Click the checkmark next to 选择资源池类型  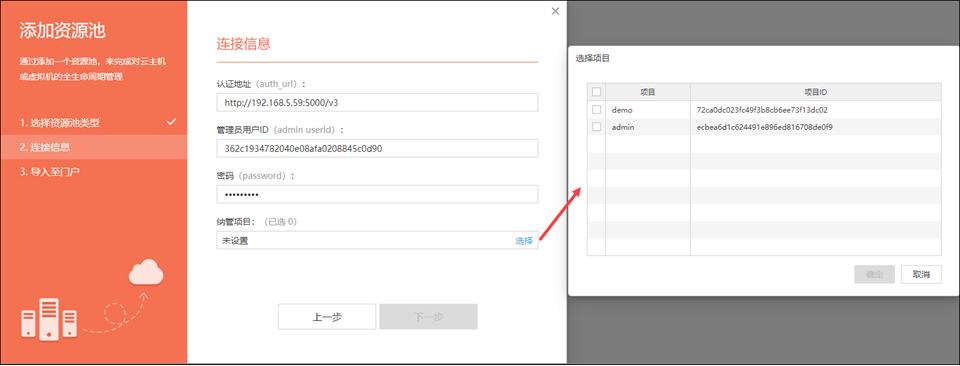(x=172, y=122)
